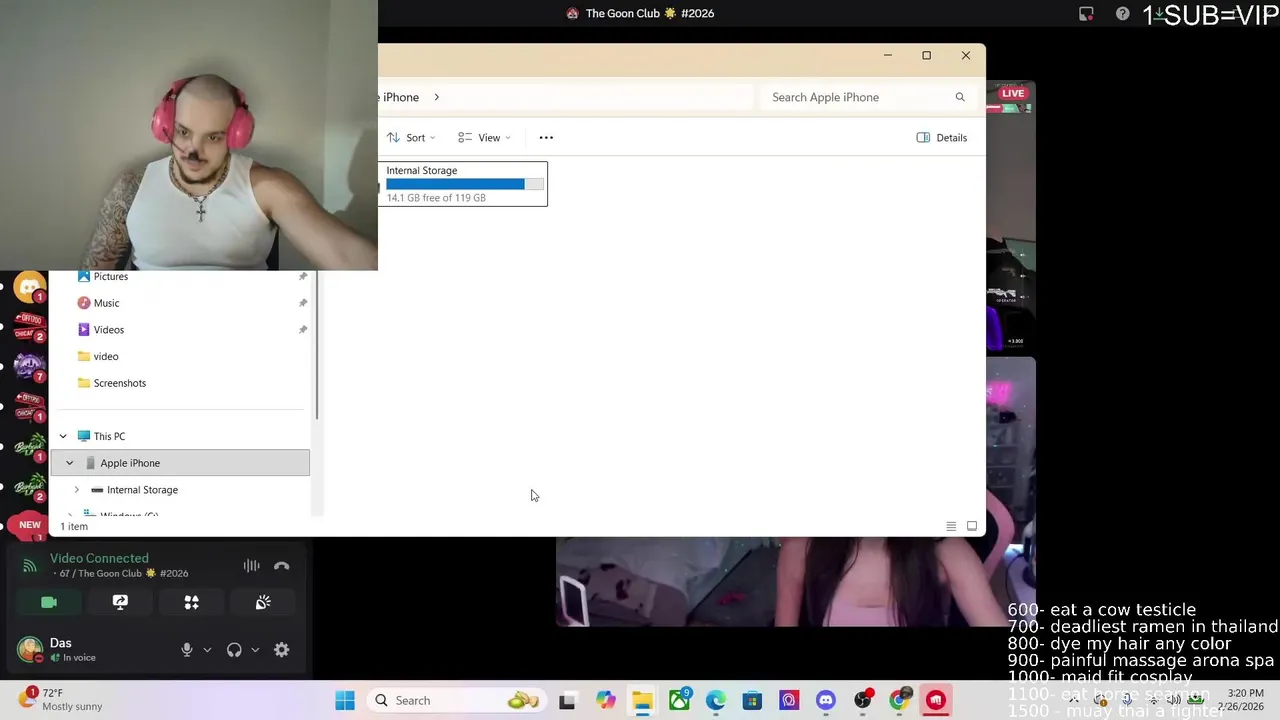Collapse the Apple iPhone tree node
The image size is (1280, 720).
click(69, 463)
